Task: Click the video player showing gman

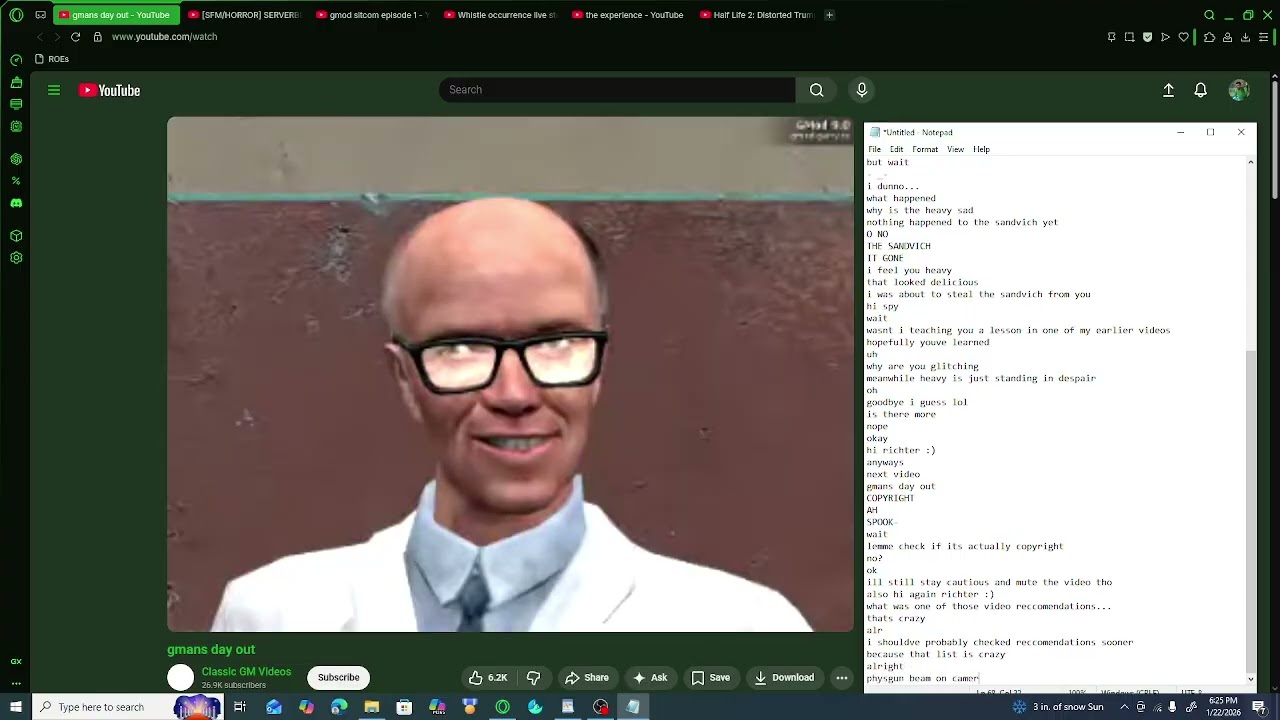Action: [x=511, y=374]
